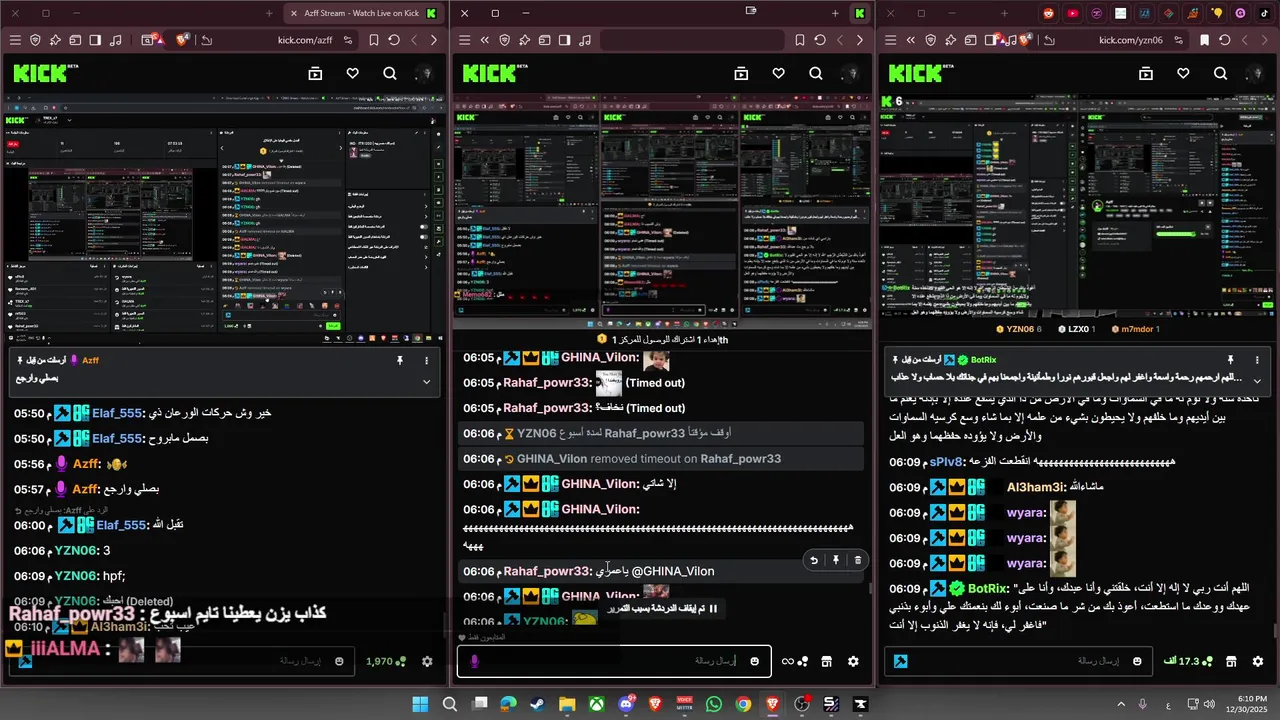
Task: Click Brave shield icon in left azff window
Action: click(35, 40)
